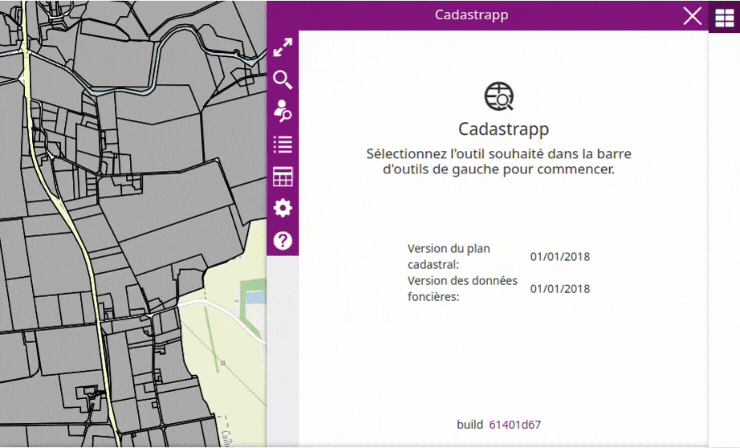Screen dimensions: 740x448
Task: Open the help question mark icon
Action: (283, 240)
